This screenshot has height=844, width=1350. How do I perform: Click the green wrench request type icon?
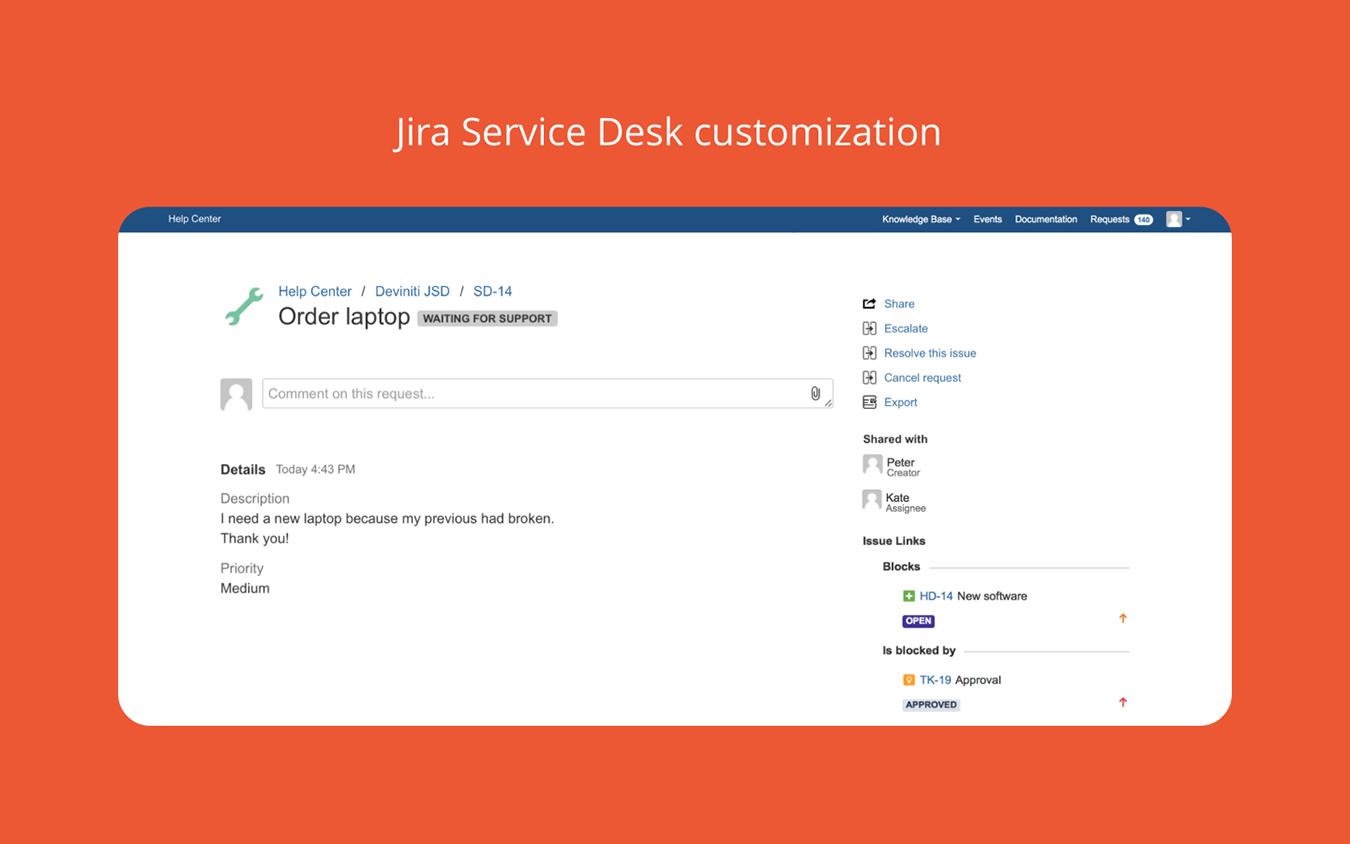pyautogui.click(x=244, y=306)
